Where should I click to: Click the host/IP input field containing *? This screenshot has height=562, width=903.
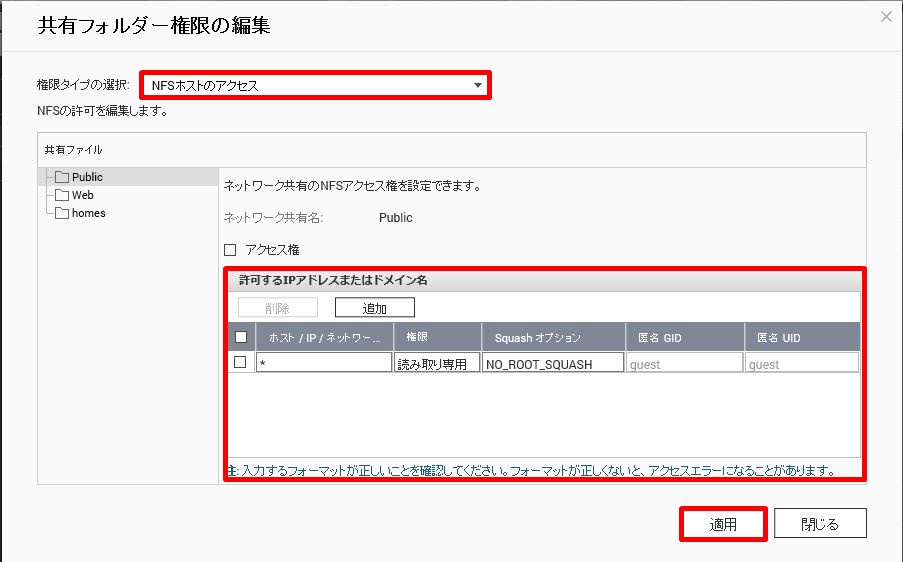tap(324, 364)
